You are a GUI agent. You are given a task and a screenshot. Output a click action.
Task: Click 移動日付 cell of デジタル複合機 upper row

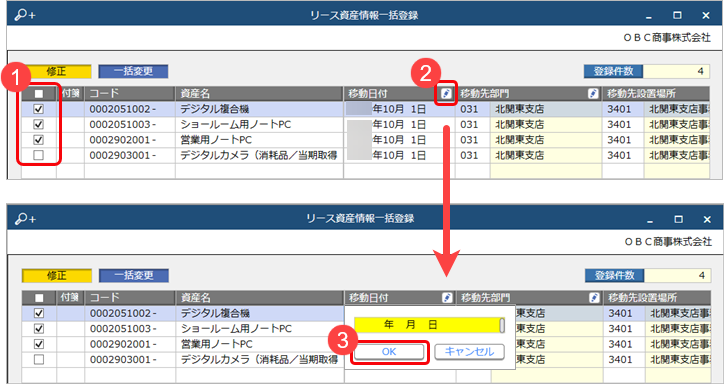399,109
